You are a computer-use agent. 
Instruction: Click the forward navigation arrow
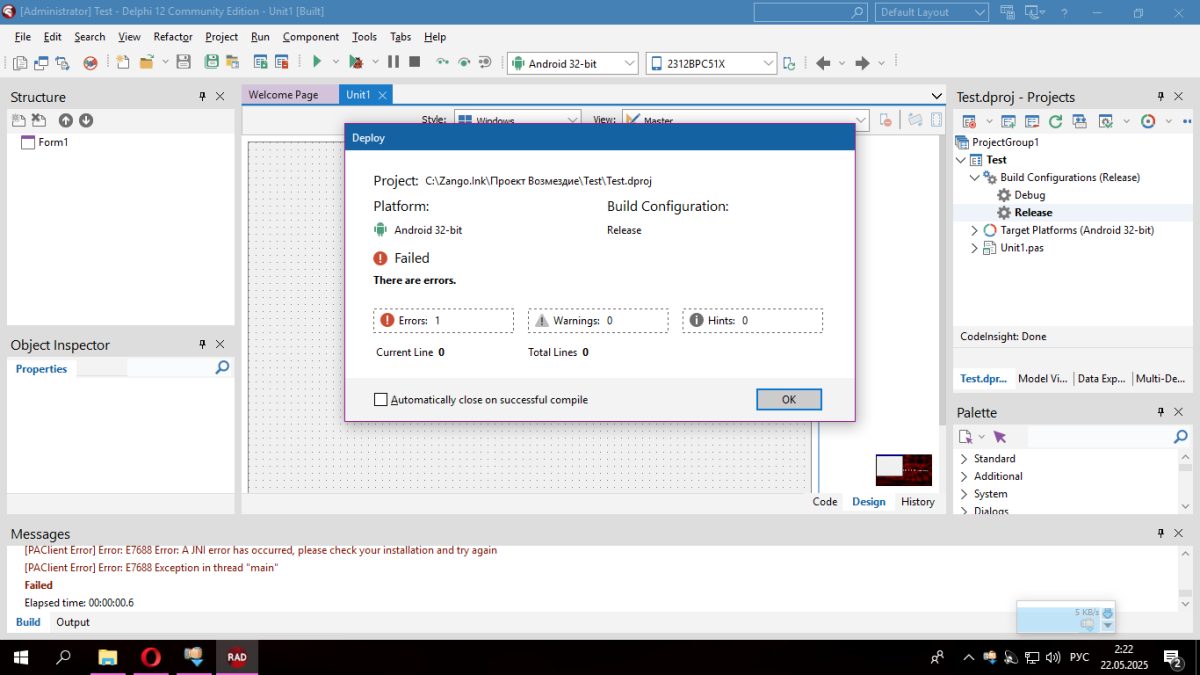pos(862,63)
